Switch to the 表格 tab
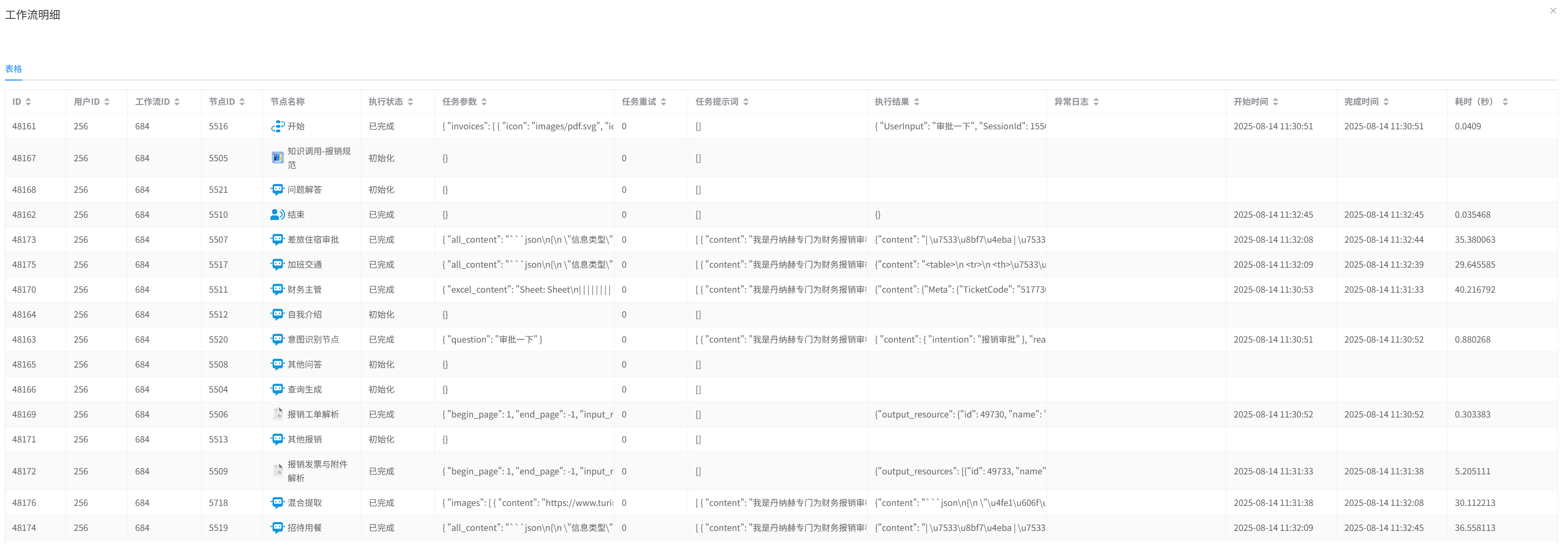This screenshot has height=544, width=1568. click(x=14, y=69)
